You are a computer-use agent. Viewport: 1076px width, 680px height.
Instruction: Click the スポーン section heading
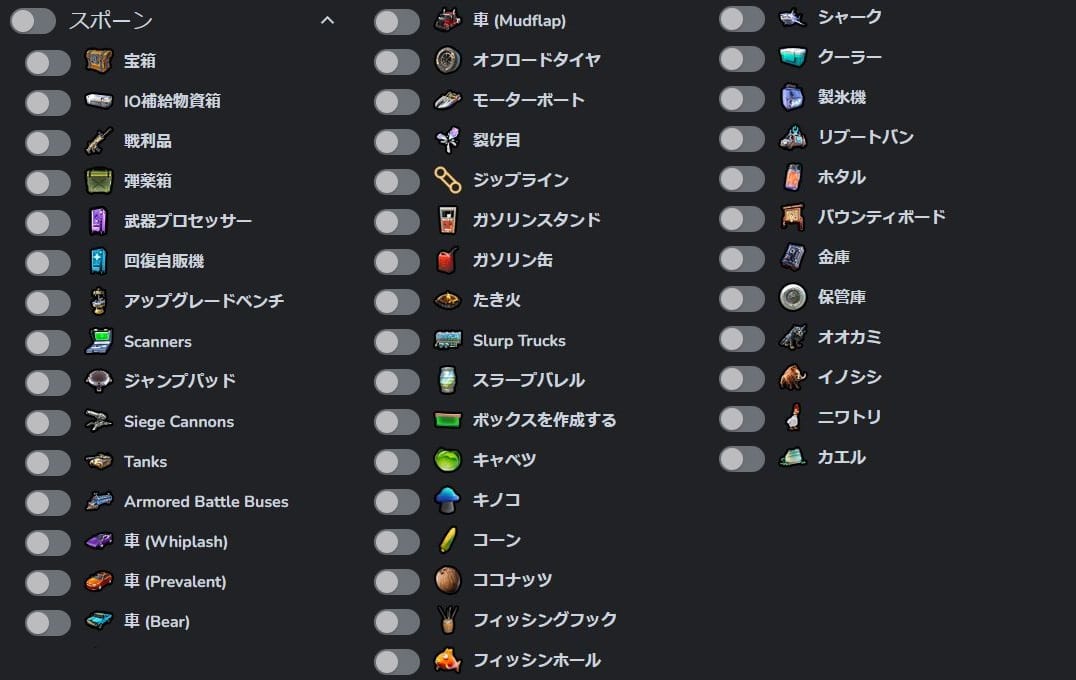(x=111, y=21)
